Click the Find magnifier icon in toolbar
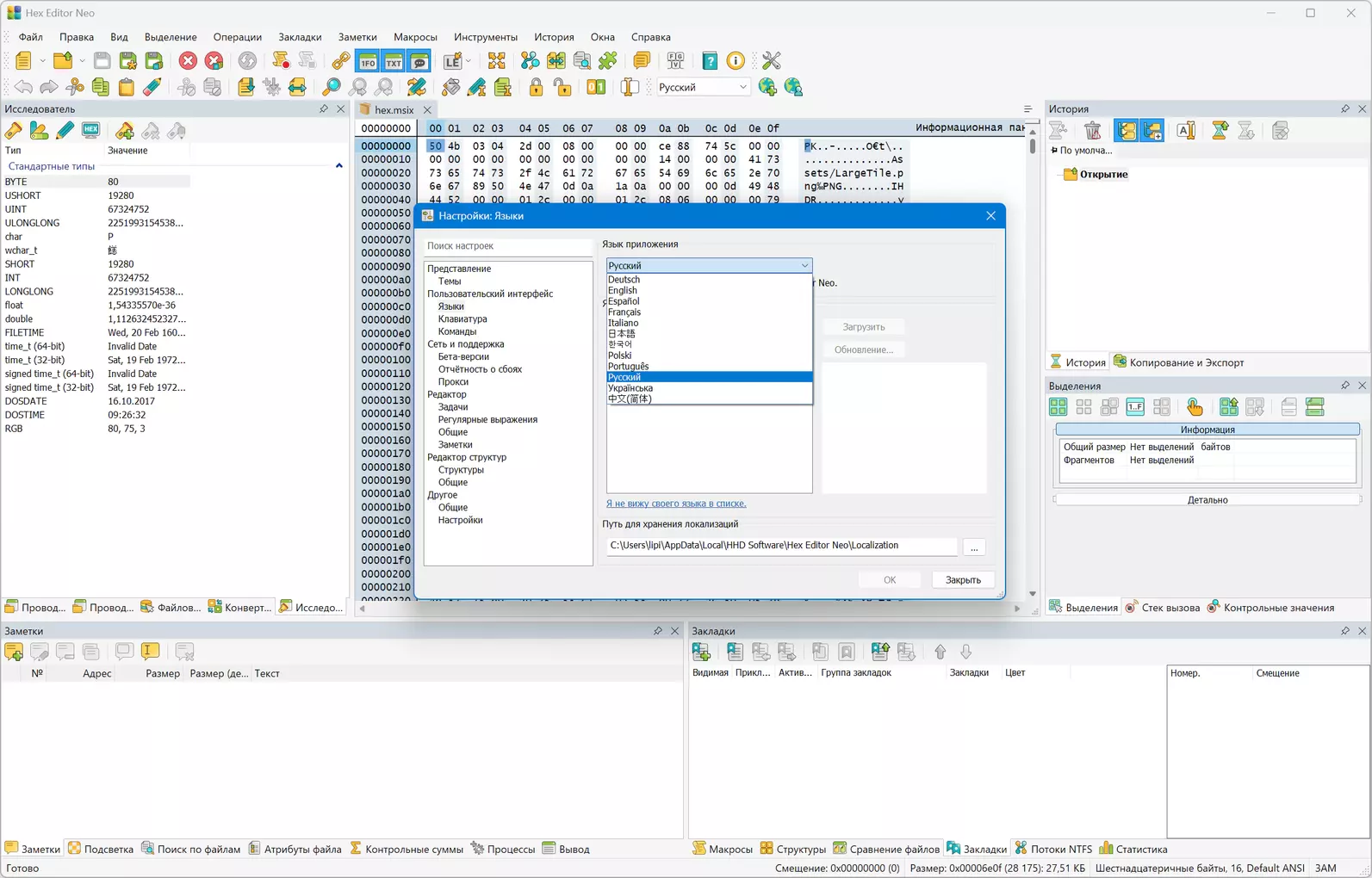1372x878 pixels. [332, 87]
